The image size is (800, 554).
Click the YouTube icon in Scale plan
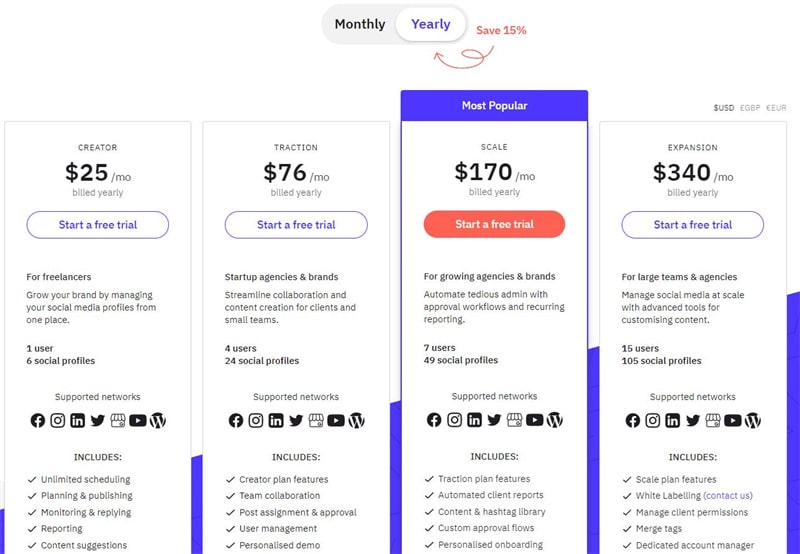coord(534,420)
